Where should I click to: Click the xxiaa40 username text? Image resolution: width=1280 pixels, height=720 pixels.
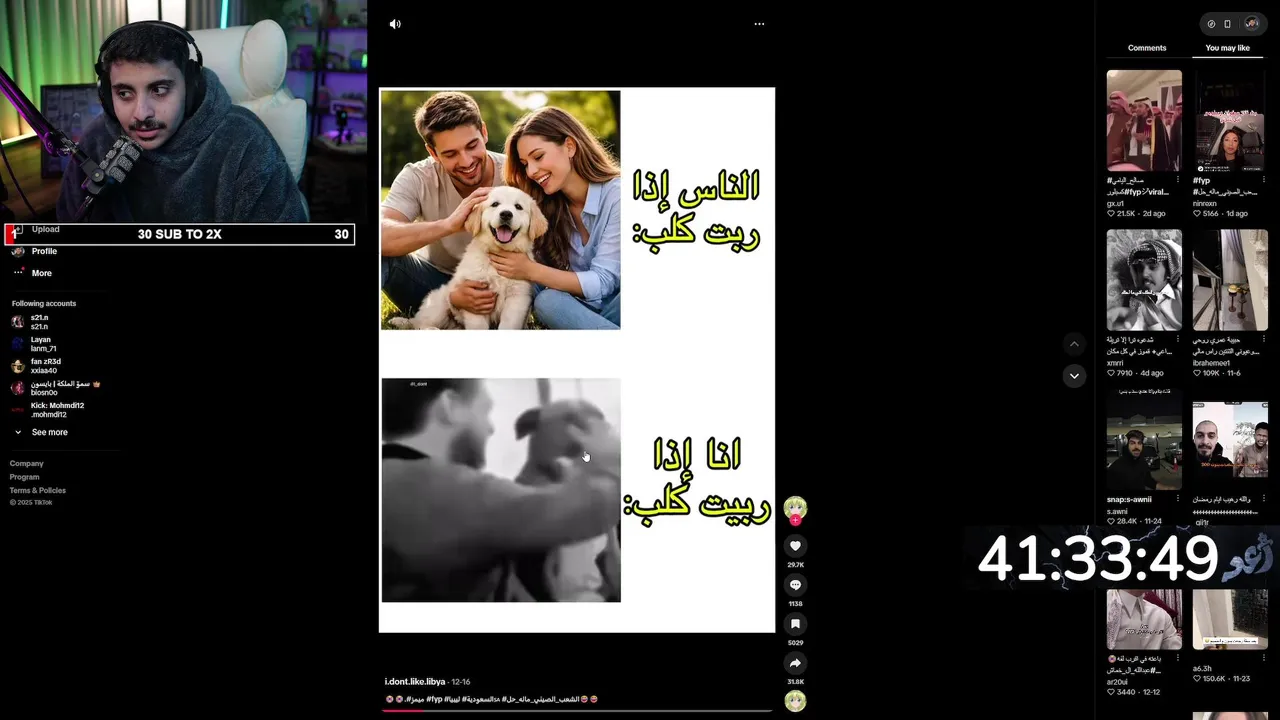point(44,371)
